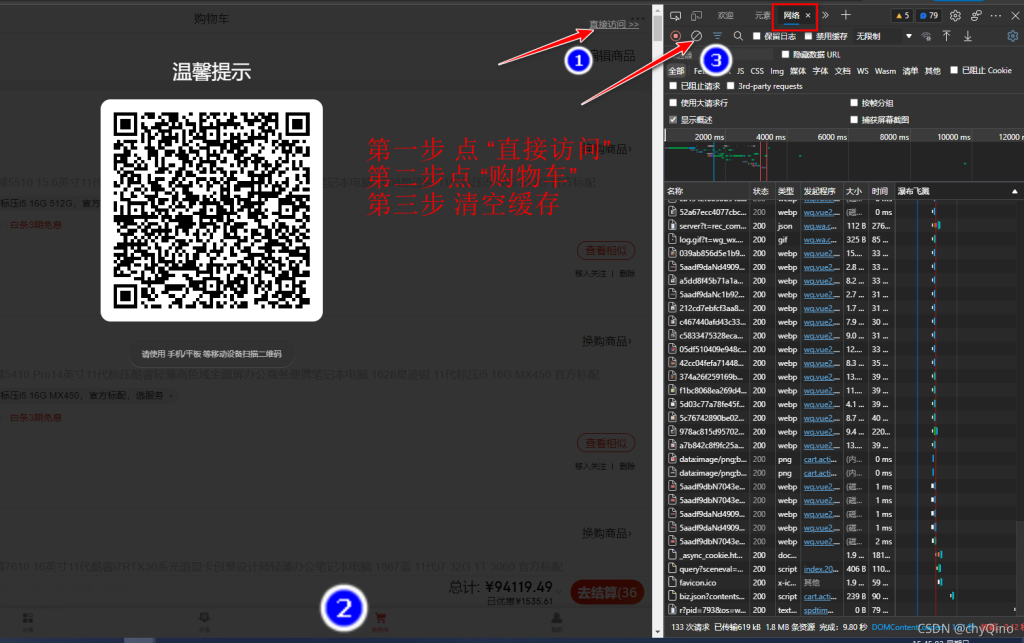This screenshot has height=643, width=1024.
Task: Uncheck 显示概述 checkbox
Action: (x=673, y=120)
